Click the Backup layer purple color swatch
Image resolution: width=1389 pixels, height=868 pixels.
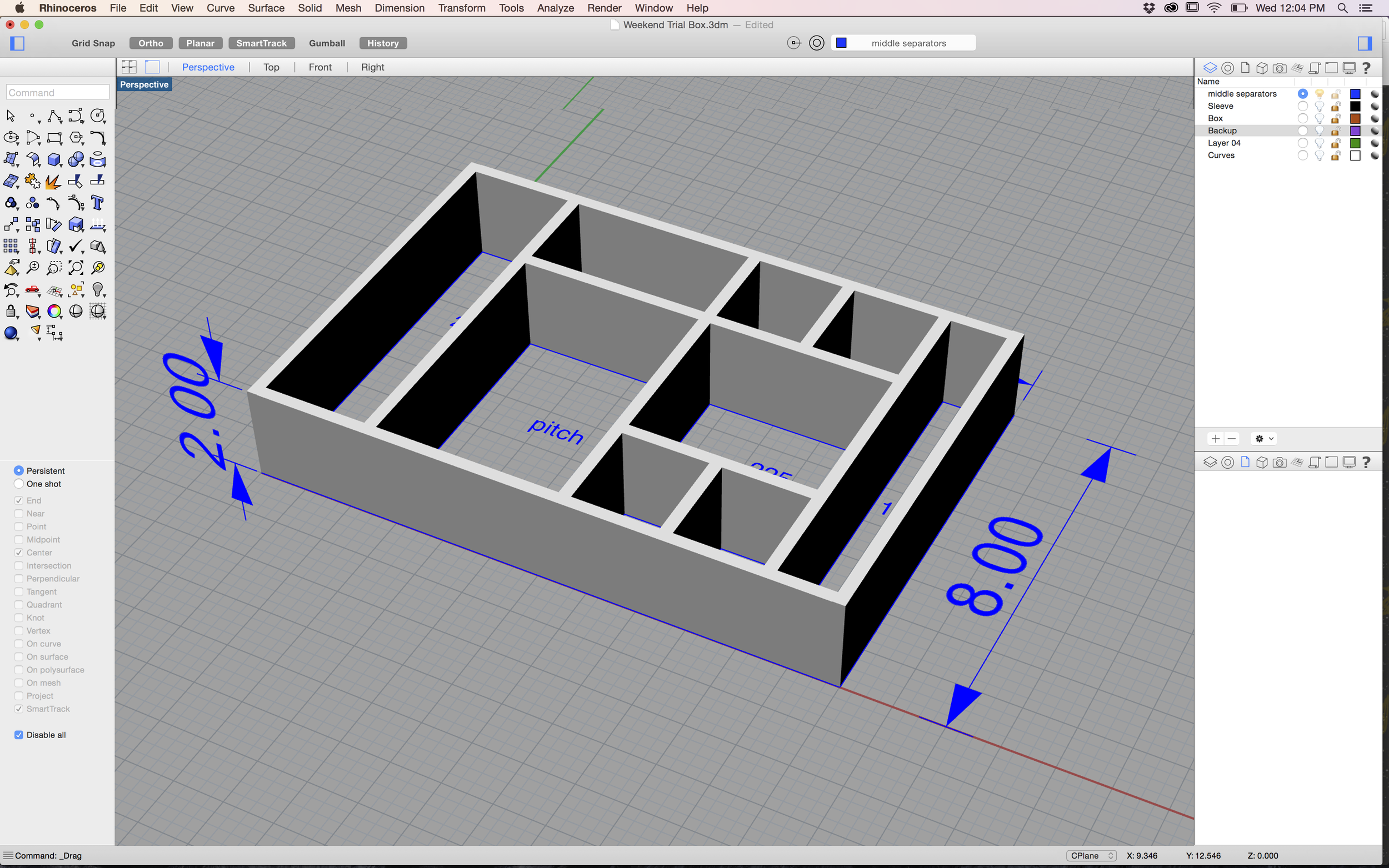[1355, 131]
